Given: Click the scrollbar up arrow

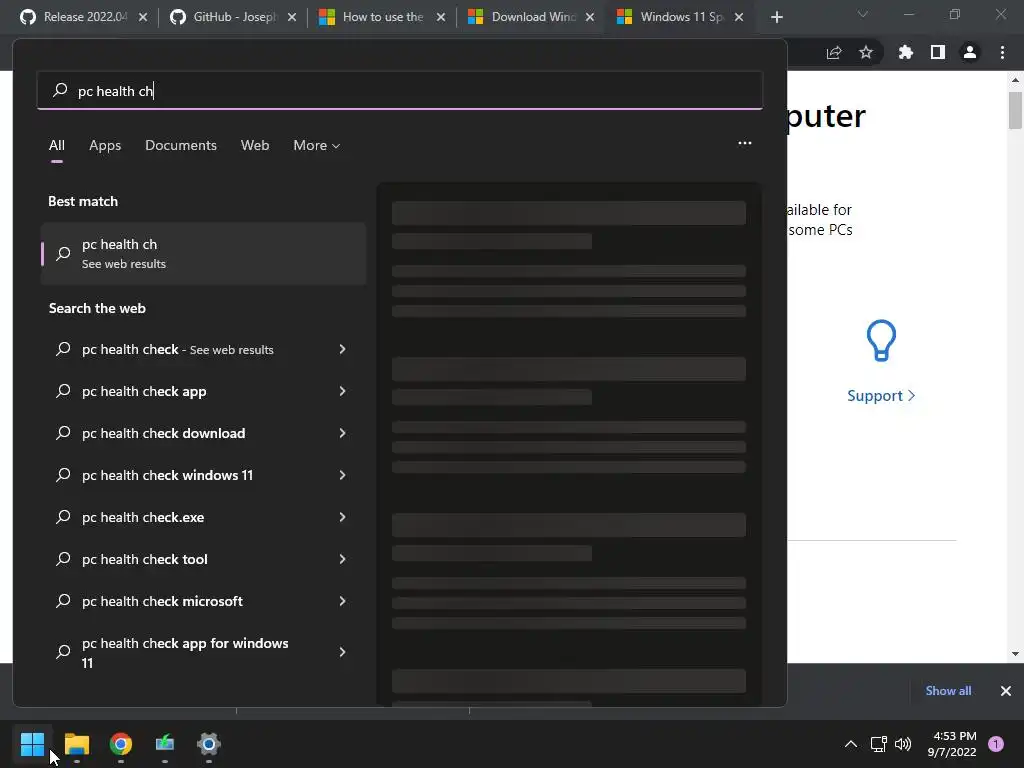Looking at the screenshot, I should [1015, 80].
